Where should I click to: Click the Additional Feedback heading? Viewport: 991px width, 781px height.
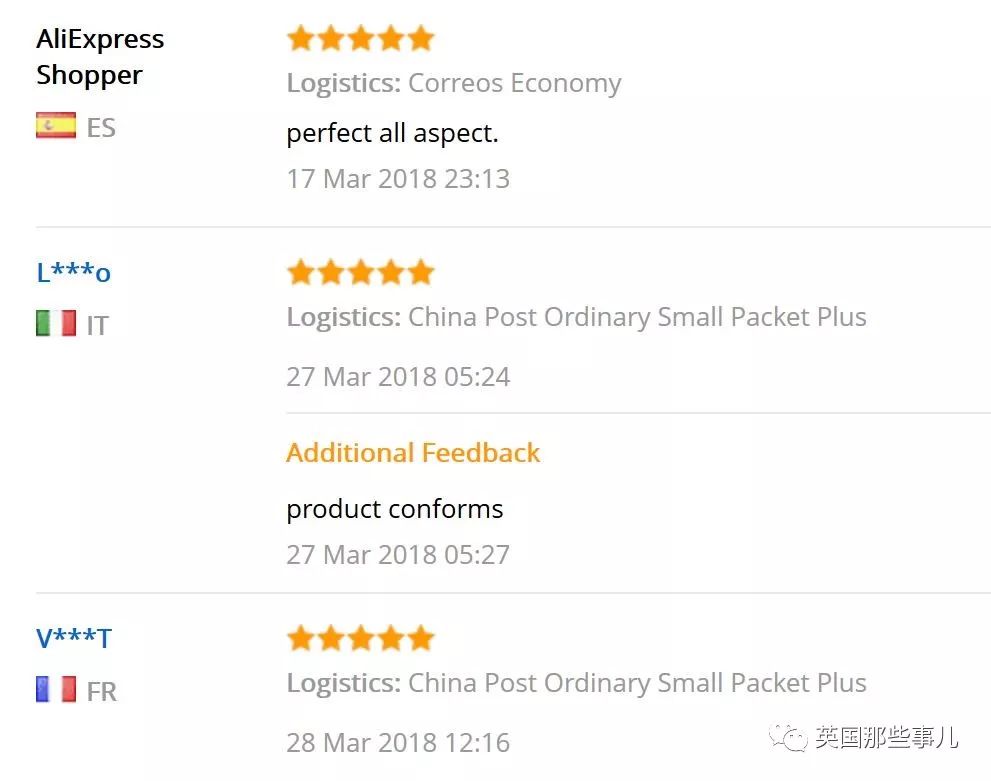pos(413,452)
